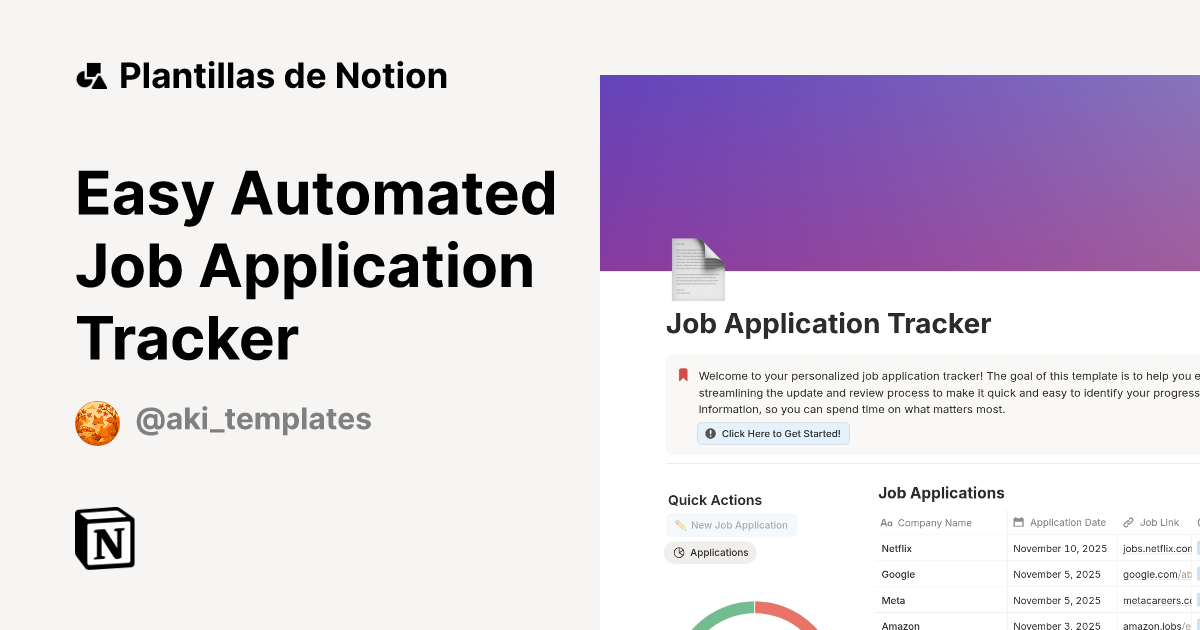Click the red bookmark icon in the welcome callout

pos(682,376)
